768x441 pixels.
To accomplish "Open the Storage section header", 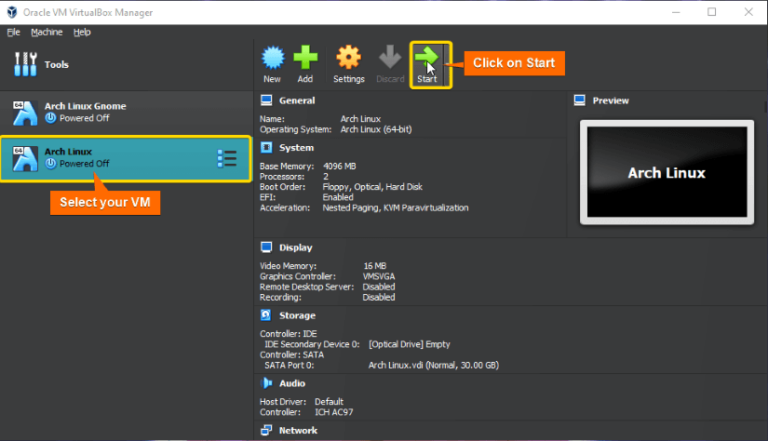I will [x=297, y=315].
